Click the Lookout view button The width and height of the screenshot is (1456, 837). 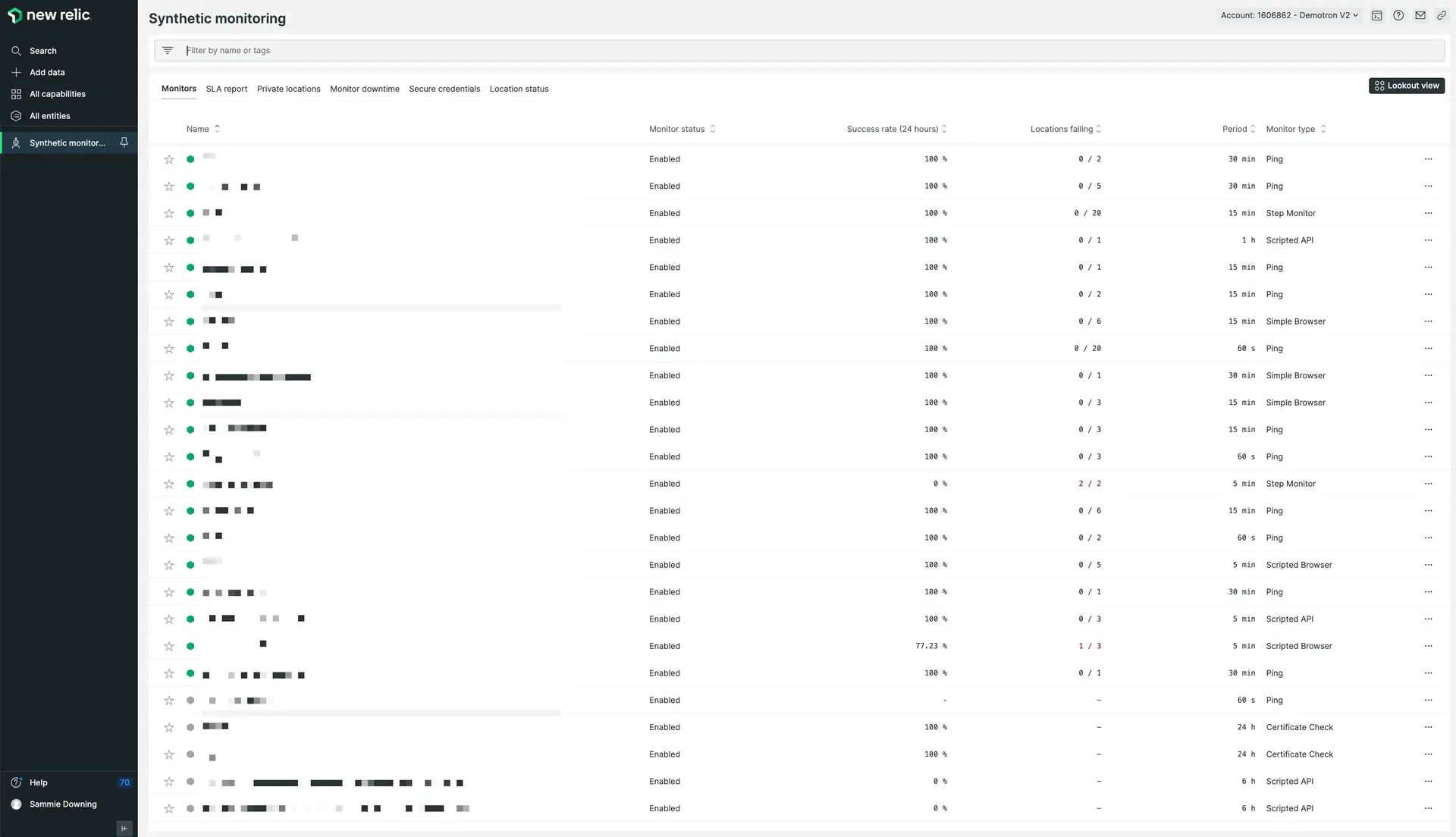pyautogui.click(x=1406, y=86)
